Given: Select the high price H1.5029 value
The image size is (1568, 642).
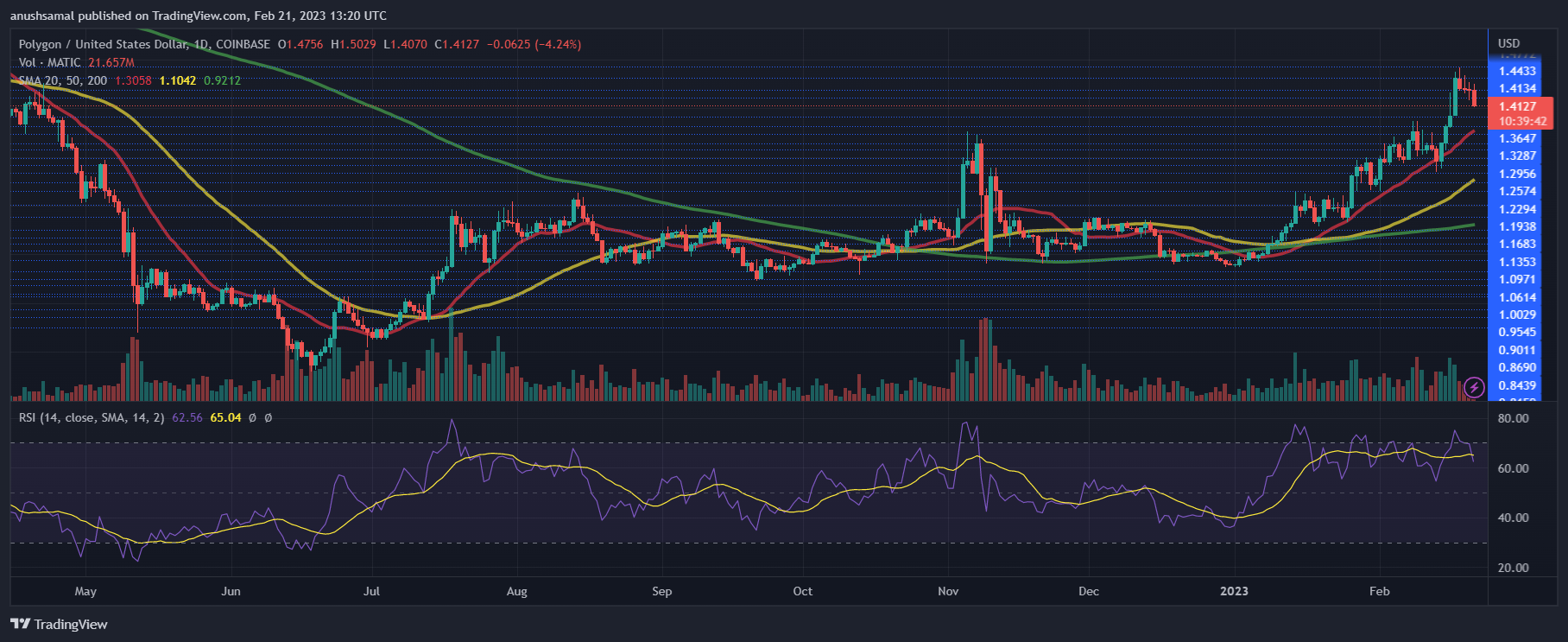Looking at the screenshot, I should coord(354,44).
